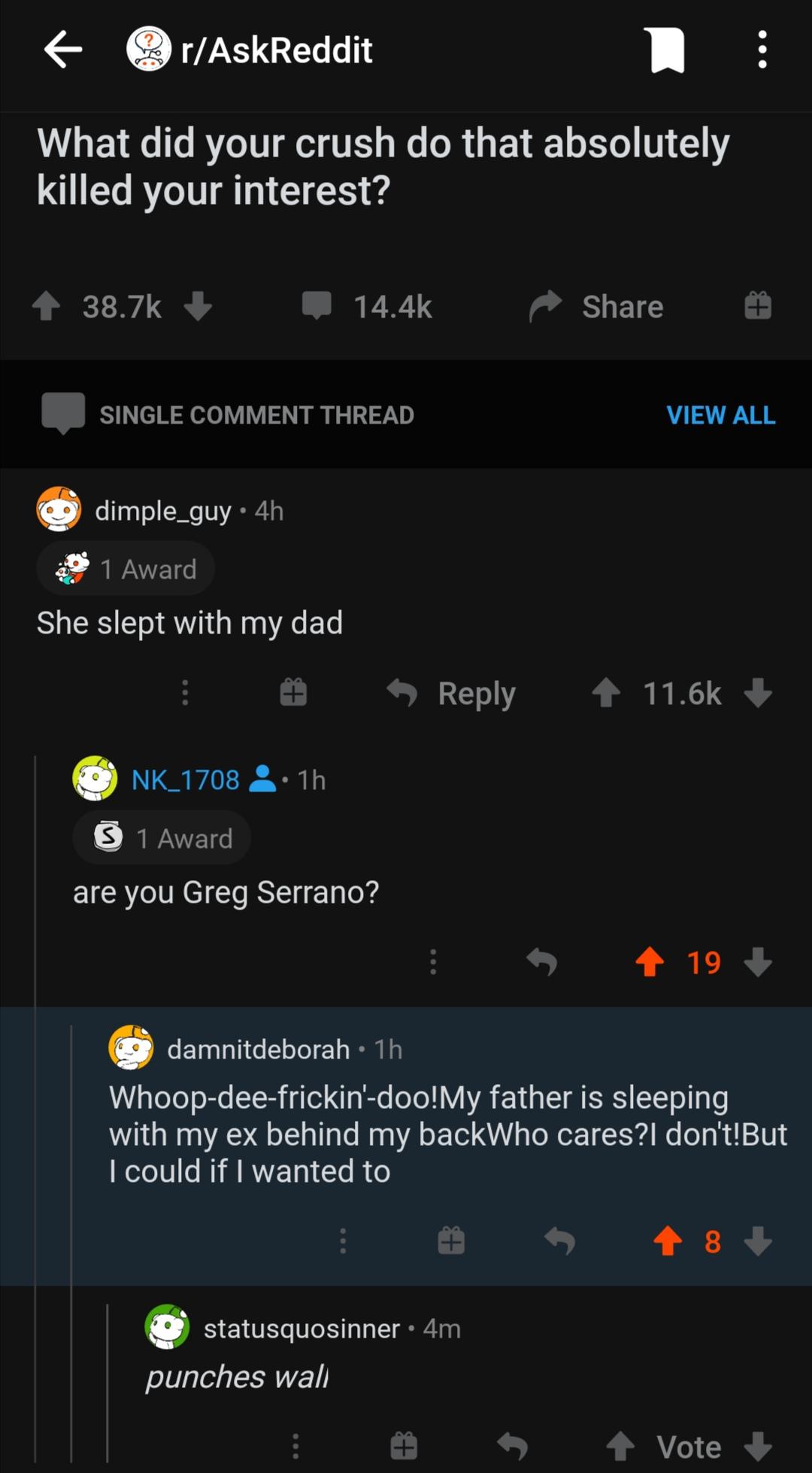Click the comments count icon
Viewport: 812px width, 1473px height.
318,305
